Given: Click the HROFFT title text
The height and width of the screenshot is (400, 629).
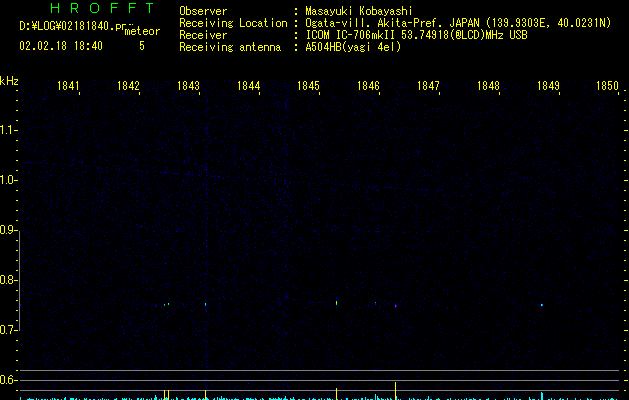Looking at the screenshot, I should (102, 8).
